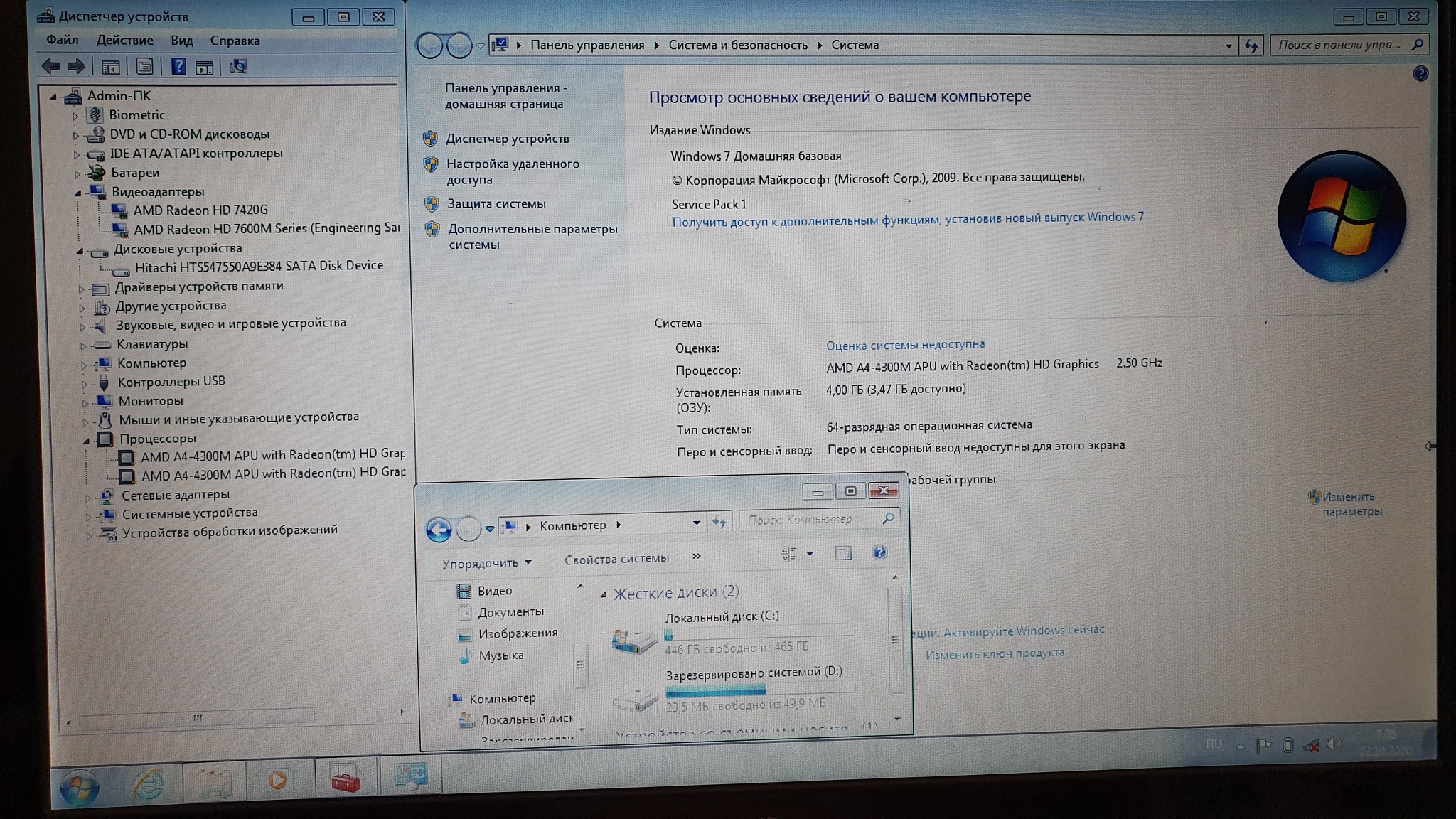The image size is (1456, 819).
Task: Expand the Сетевые адаптеры category
Action: tap(87, 497)
